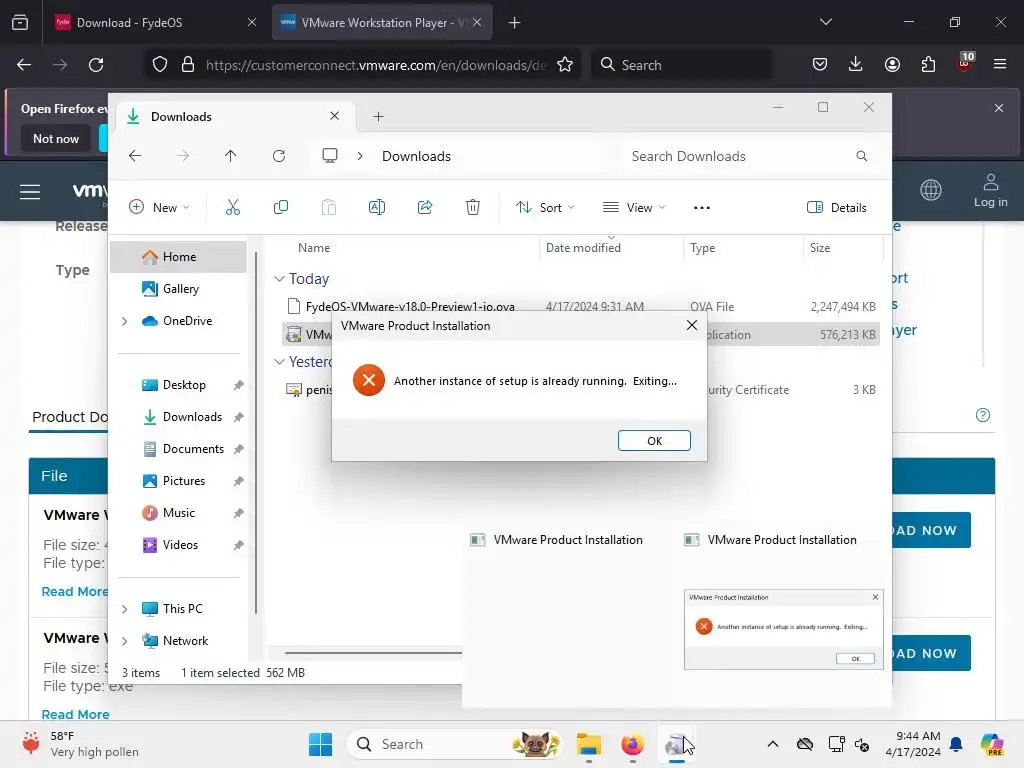Add a new File Explorer tab
The image size is (1024, 768).
point(378,117)
